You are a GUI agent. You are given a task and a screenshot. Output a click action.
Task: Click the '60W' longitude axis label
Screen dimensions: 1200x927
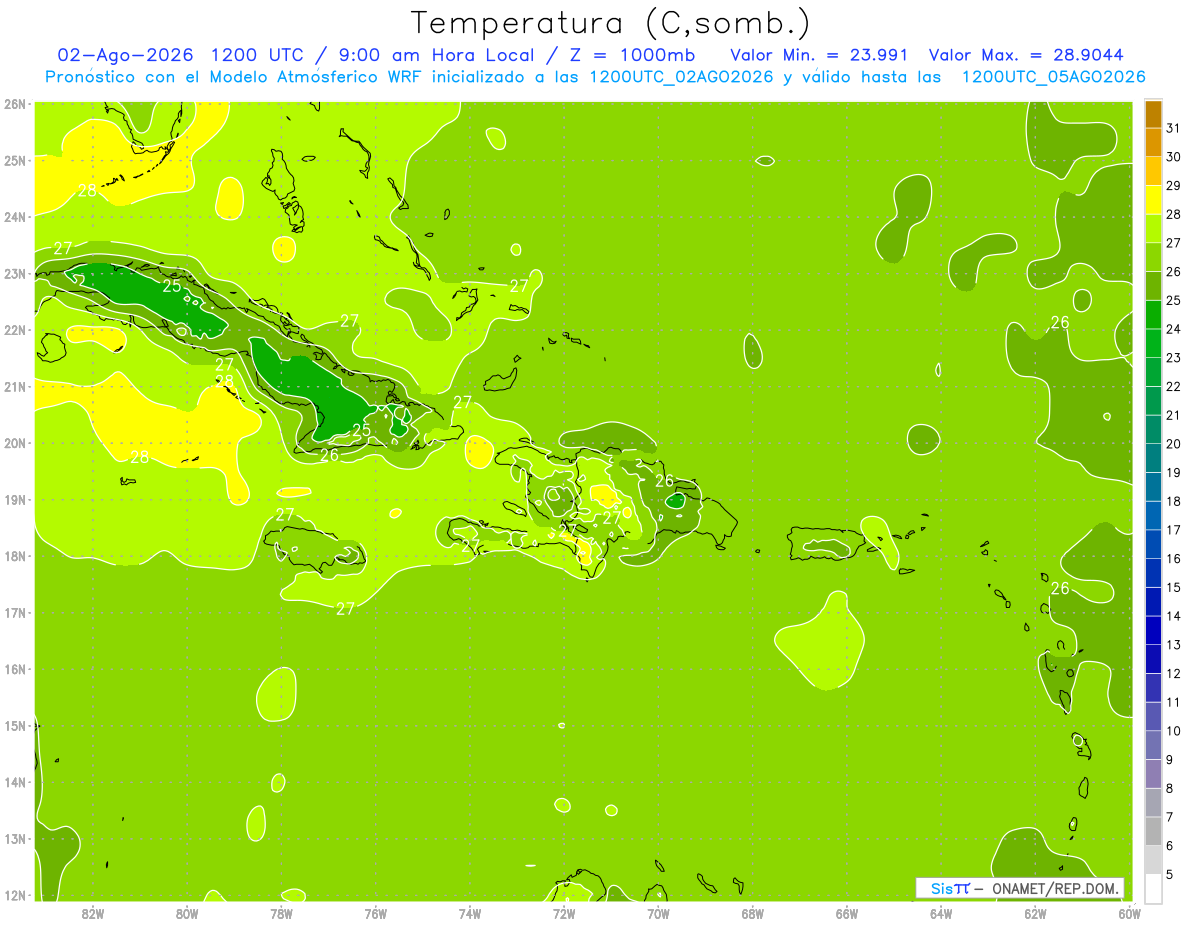tap(1129, 913)
